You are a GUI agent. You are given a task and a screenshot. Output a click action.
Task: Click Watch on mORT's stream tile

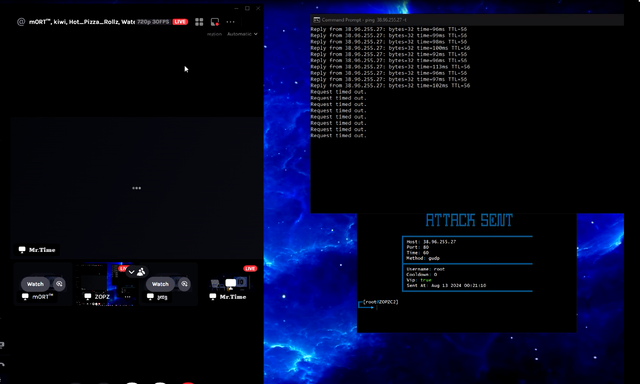coord(35,284)
